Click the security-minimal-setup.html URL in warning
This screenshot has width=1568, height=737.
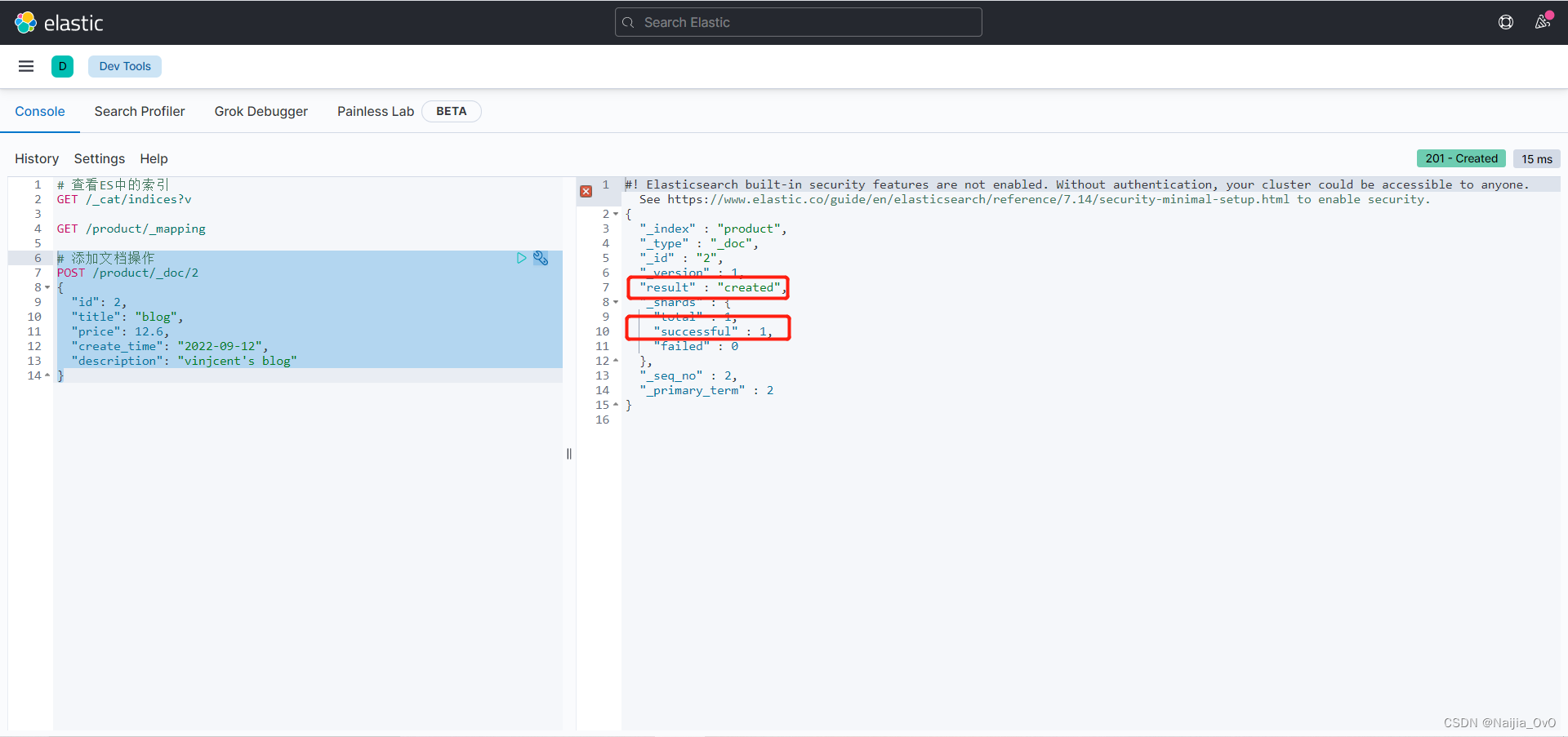point(978,199)
